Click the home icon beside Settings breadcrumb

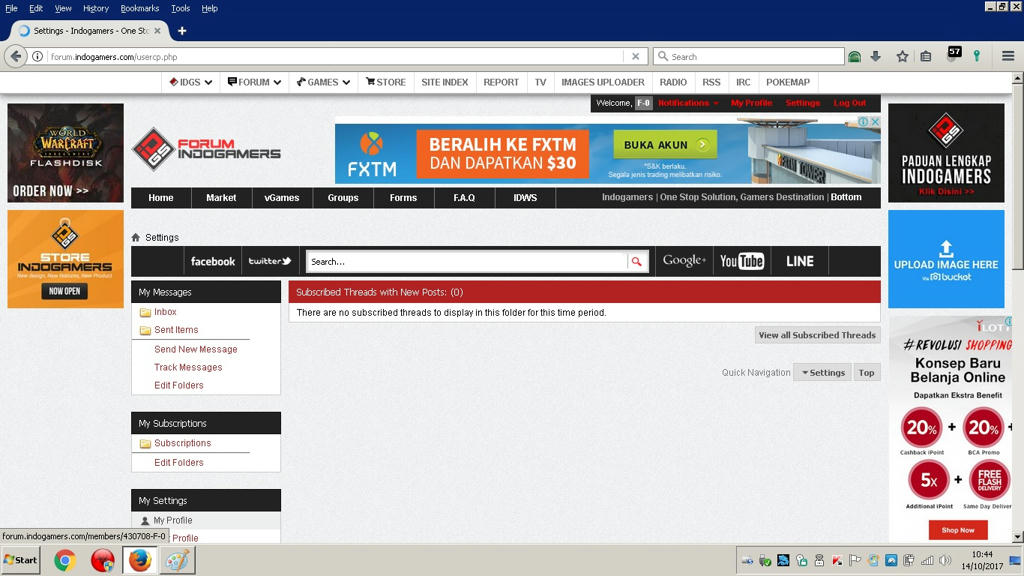coord(136,238)
